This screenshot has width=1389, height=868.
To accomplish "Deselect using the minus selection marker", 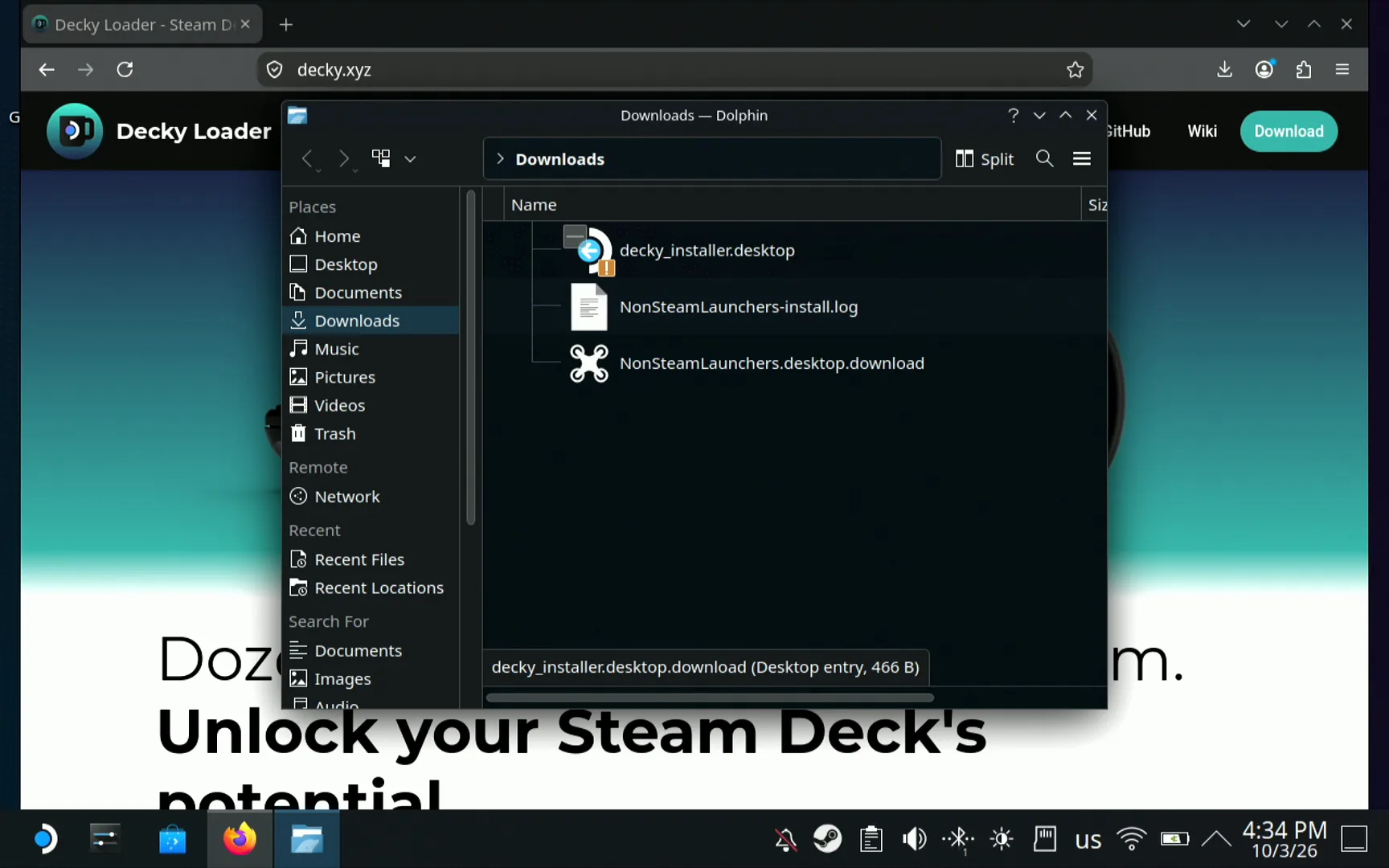I will 575,235.
